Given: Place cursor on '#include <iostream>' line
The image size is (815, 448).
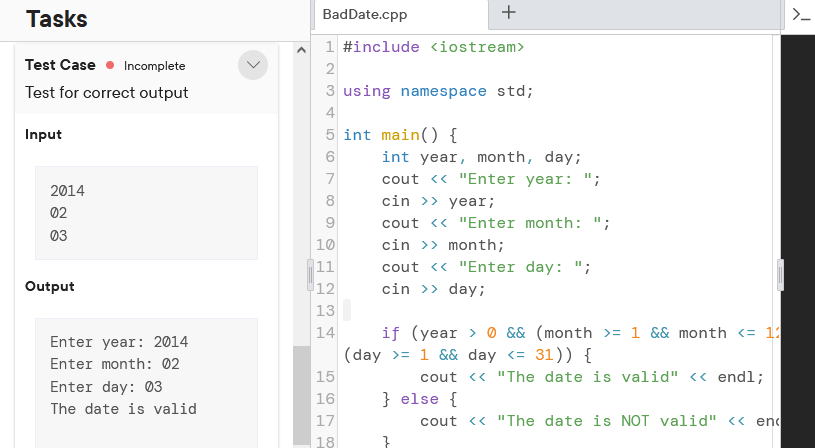Looking at the screenshot, I should (433, 47).
